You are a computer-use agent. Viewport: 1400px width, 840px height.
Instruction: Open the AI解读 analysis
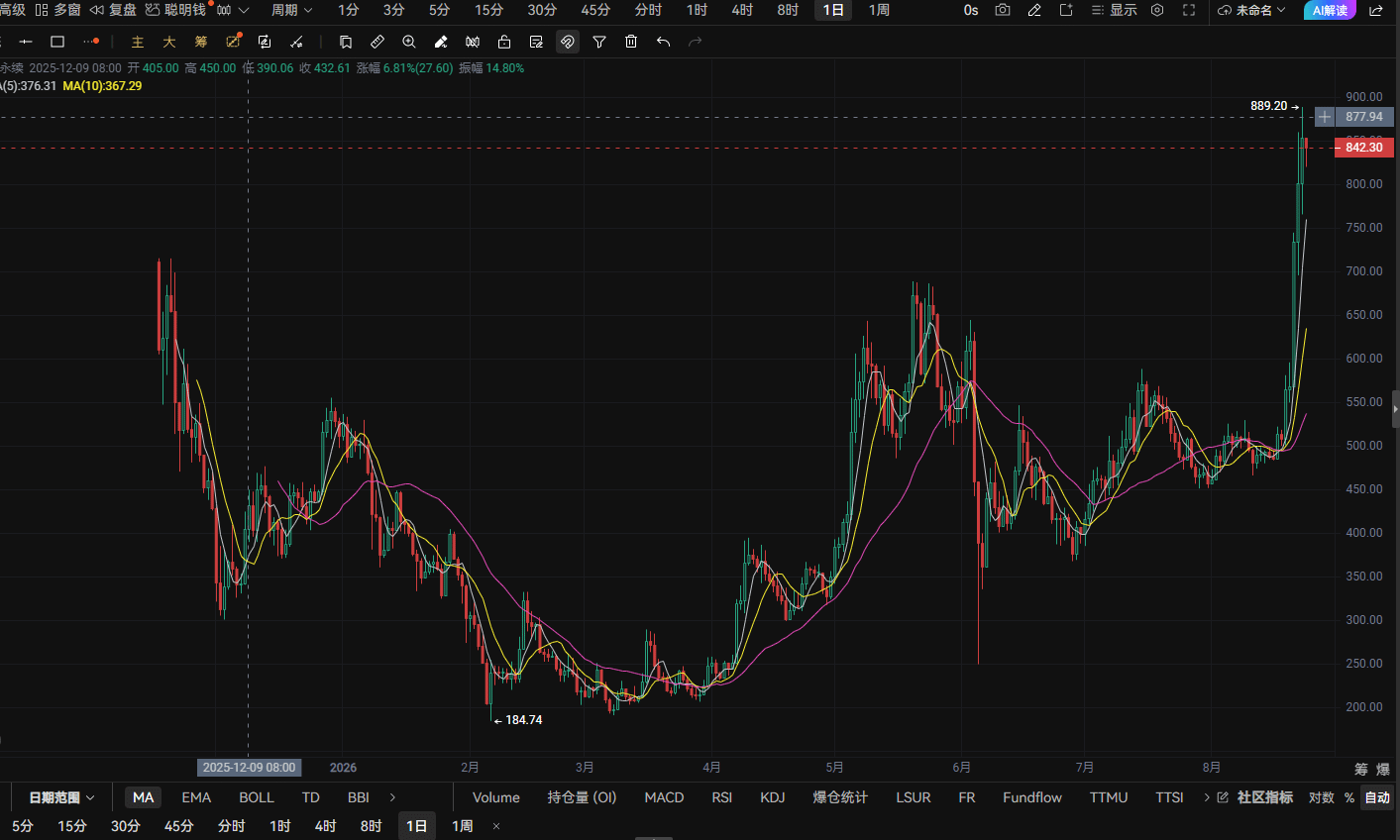[1330, 10]
